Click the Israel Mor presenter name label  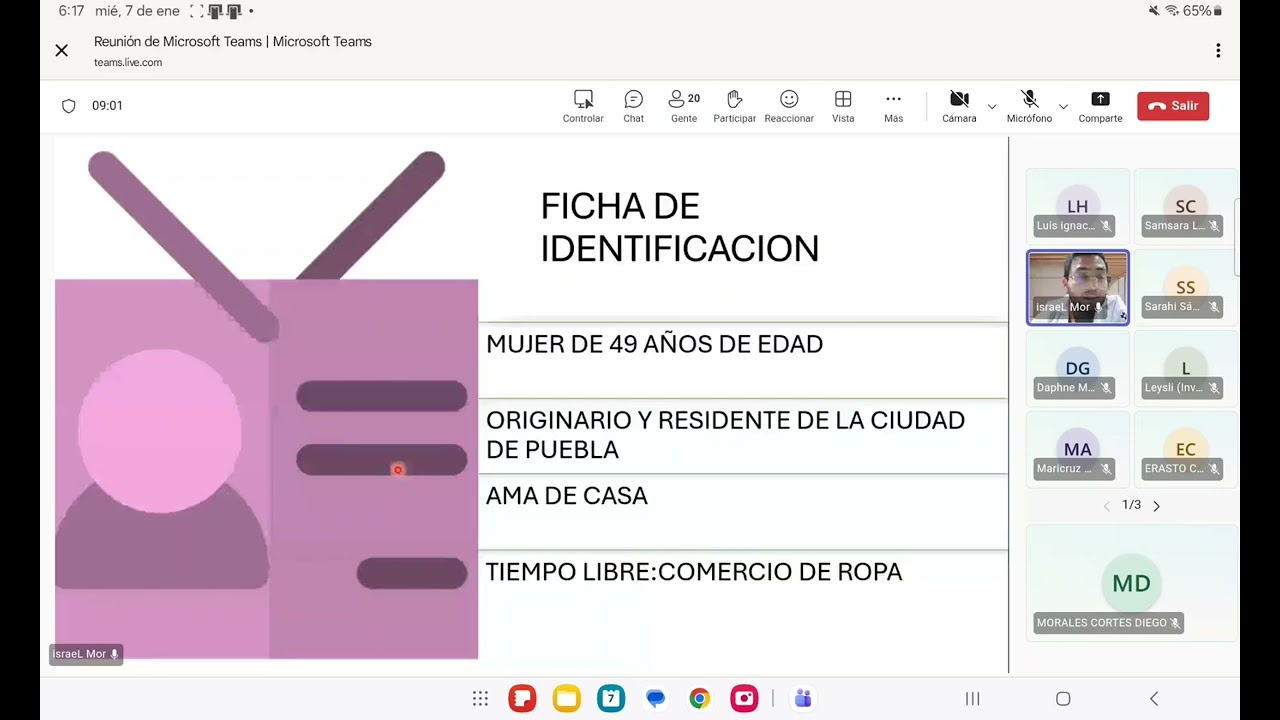pyautogui.click(x=86, y=654)
